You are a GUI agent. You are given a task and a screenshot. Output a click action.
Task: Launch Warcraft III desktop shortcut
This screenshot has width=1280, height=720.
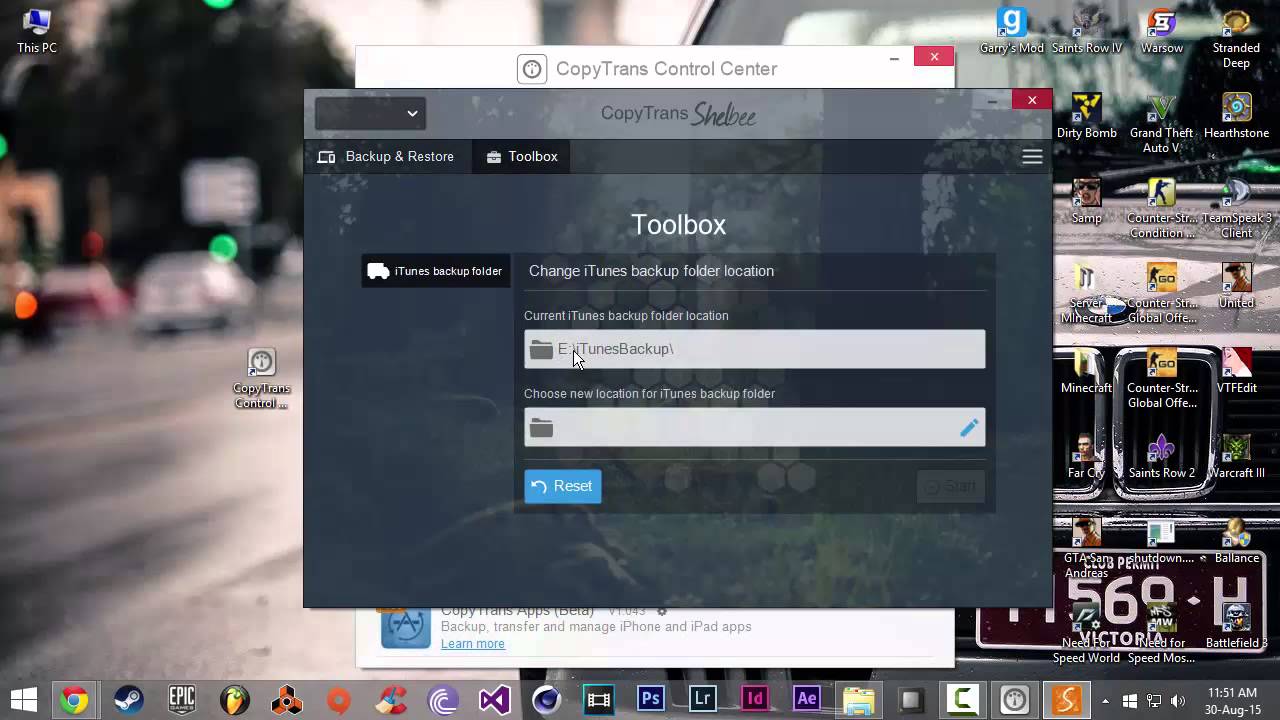(1237, 456)
